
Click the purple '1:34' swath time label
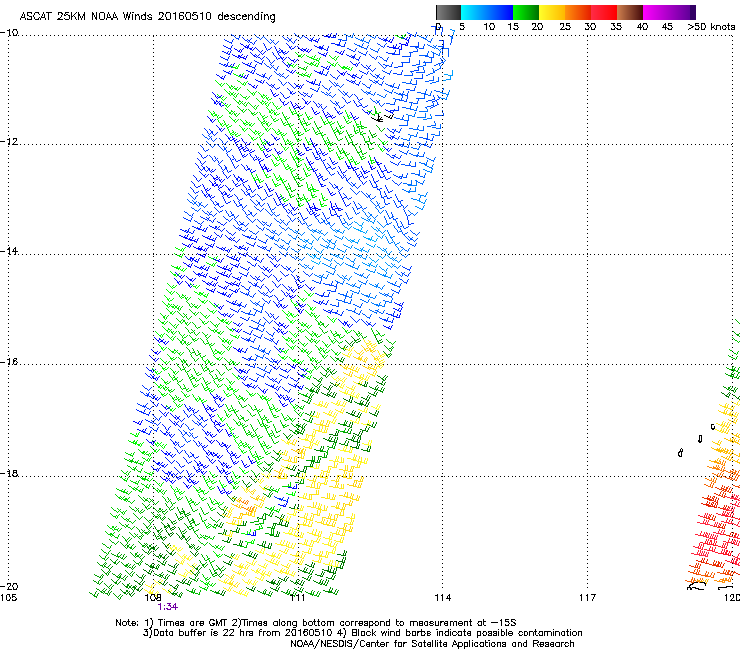168,607
